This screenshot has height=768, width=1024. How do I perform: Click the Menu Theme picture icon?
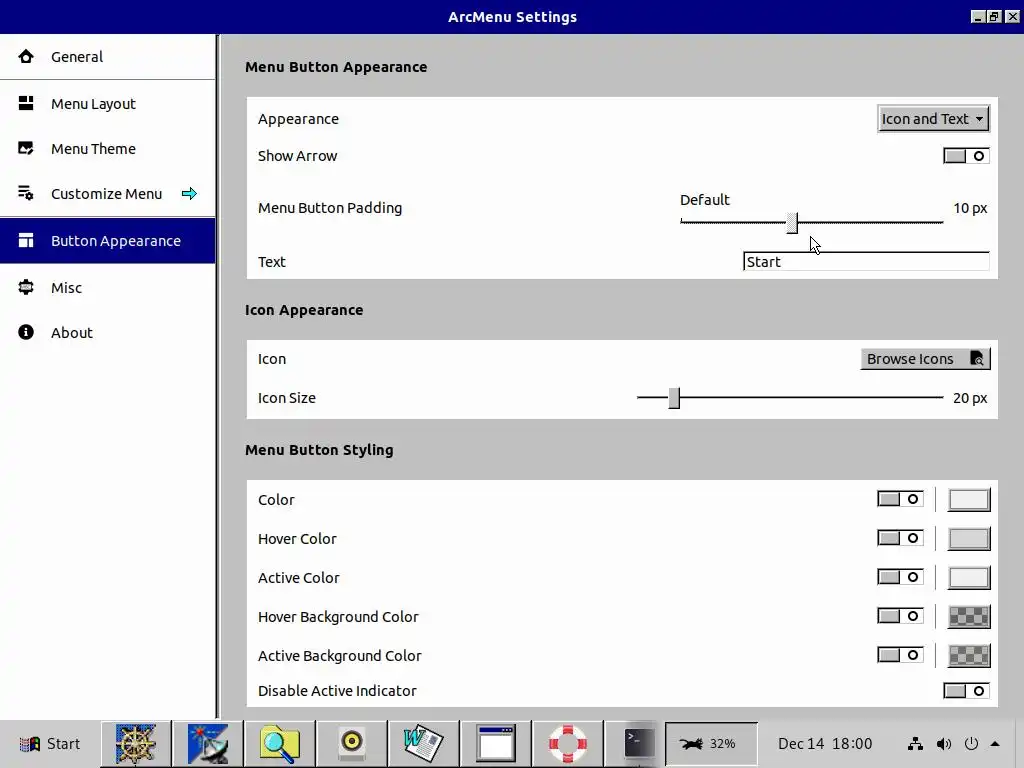[x=25, y=148]
